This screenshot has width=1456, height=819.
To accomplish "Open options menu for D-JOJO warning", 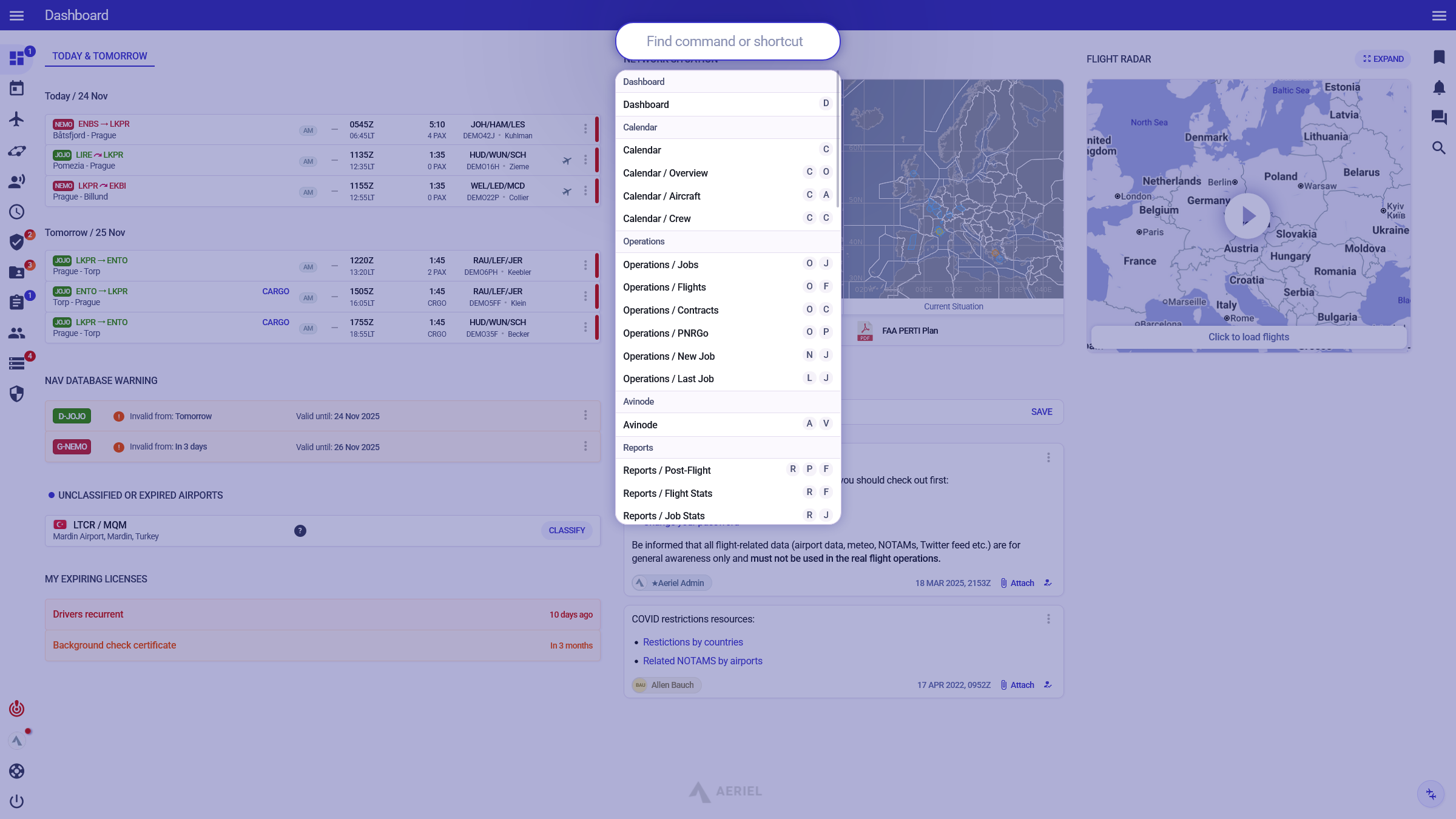I will pyautogui.click(x=585, y=416).
